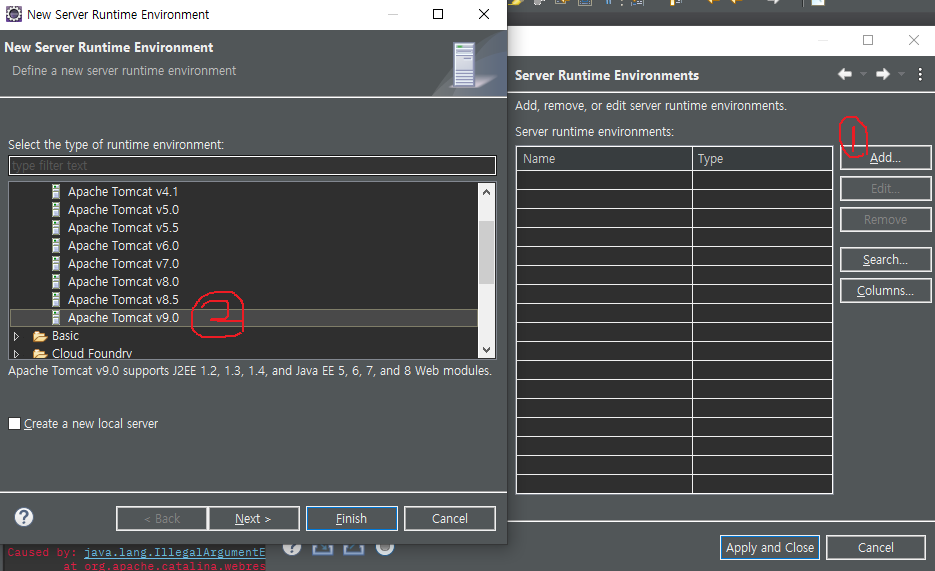The height and width of the screenshot is (571, 935).
Task: Focus the type filter text field
Action: 252,166
